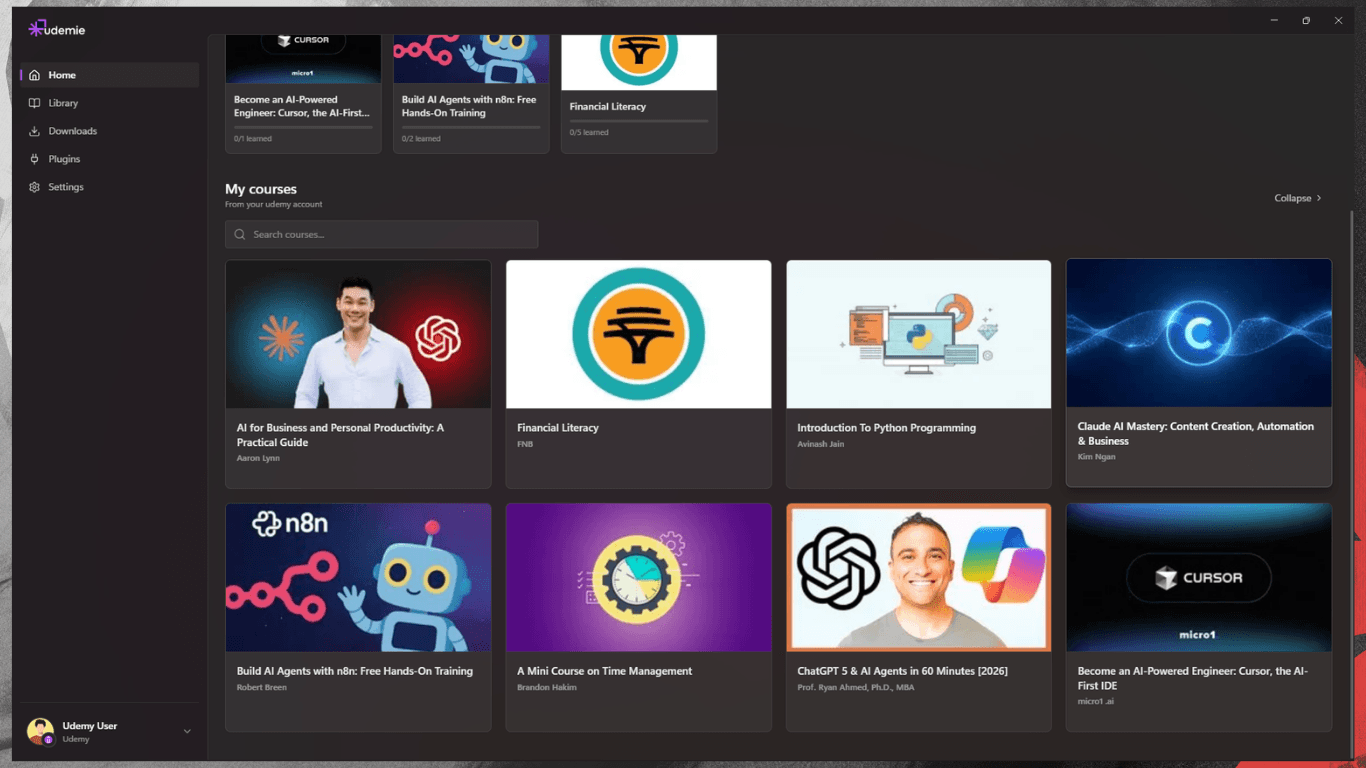Viewport: 1366px width, 768px height.
Task: Click author name 'Avinash Jain'
Action: pos(820,444)
